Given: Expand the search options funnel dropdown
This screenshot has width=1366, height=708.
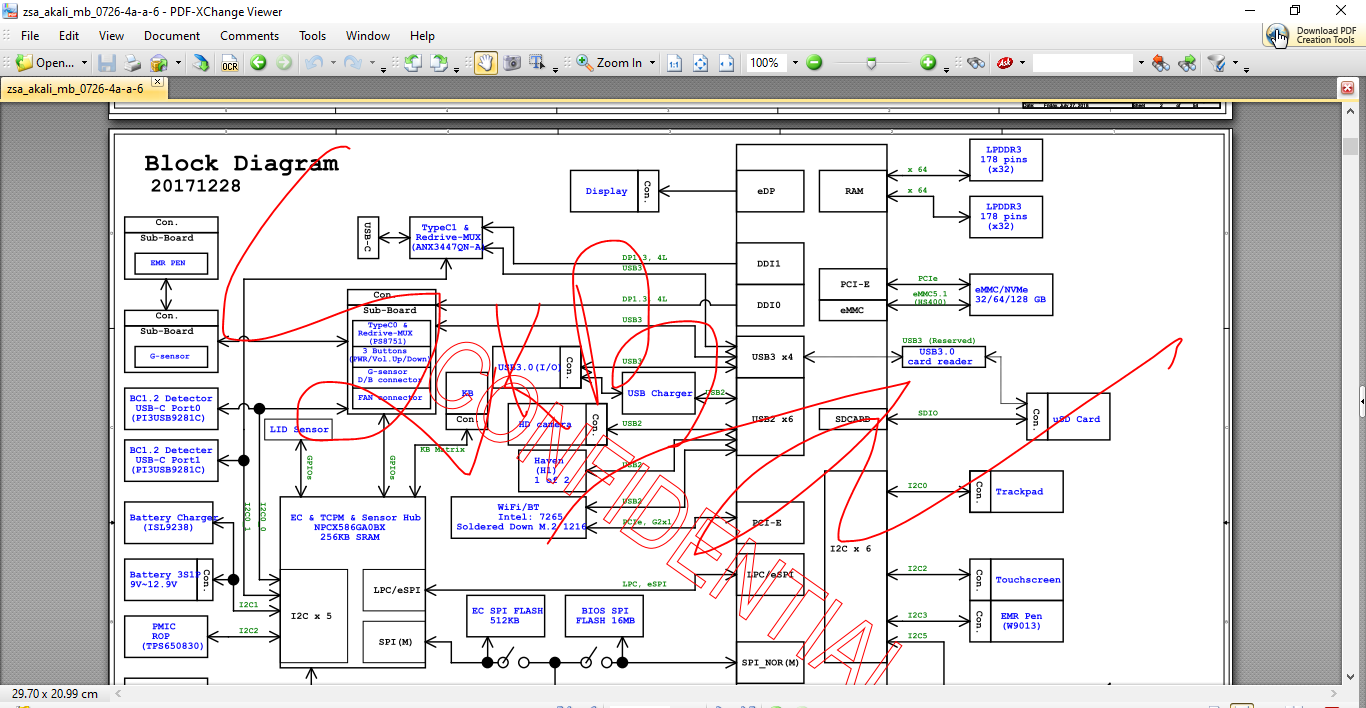Looking at the screenshot, I should (1235, 63).
